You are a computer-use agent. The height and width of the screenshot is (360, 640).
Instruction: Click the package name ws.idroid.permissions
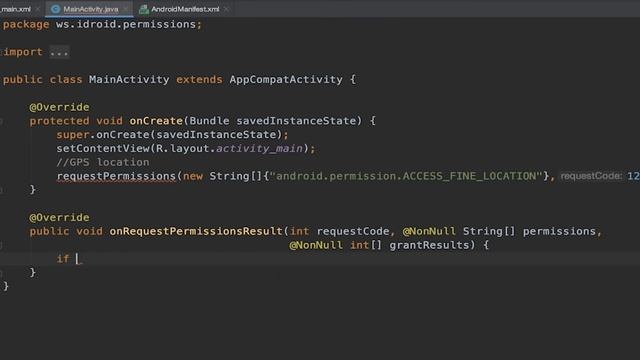tap(125, 24)
